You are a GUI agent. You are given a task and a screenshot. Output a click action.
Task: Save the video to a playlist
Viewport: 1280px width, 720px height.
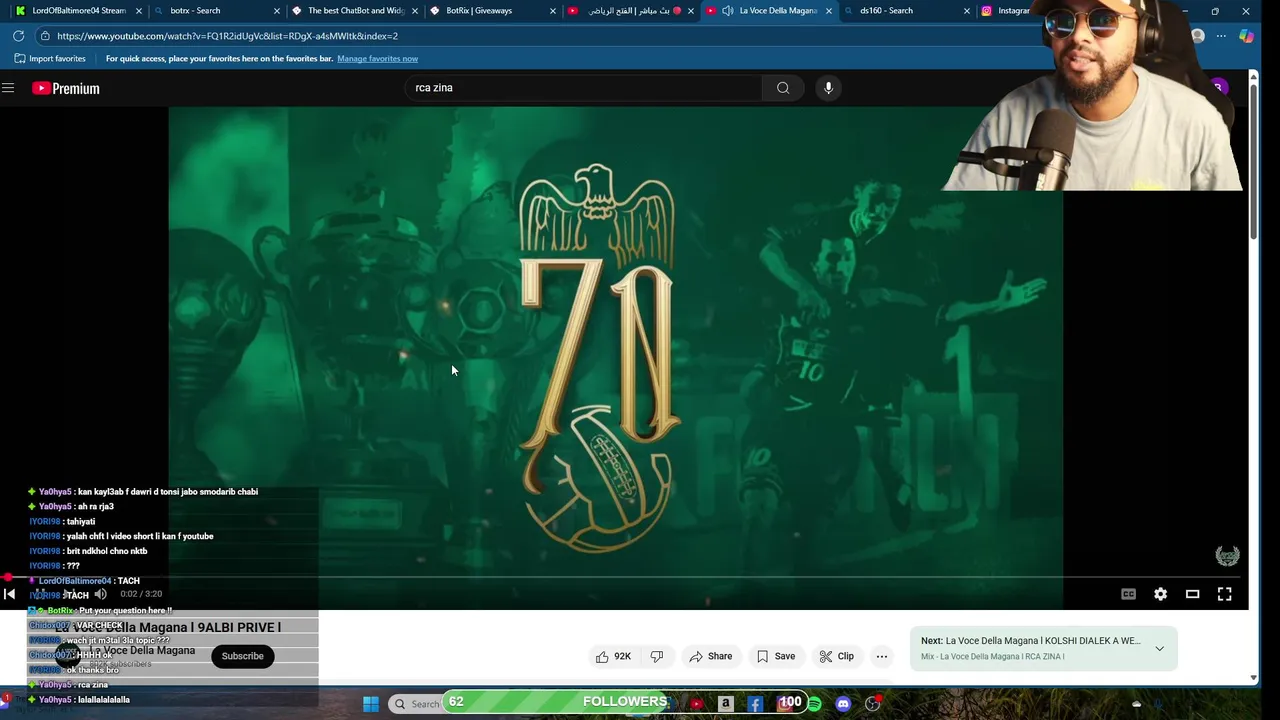tap(776, 656)
